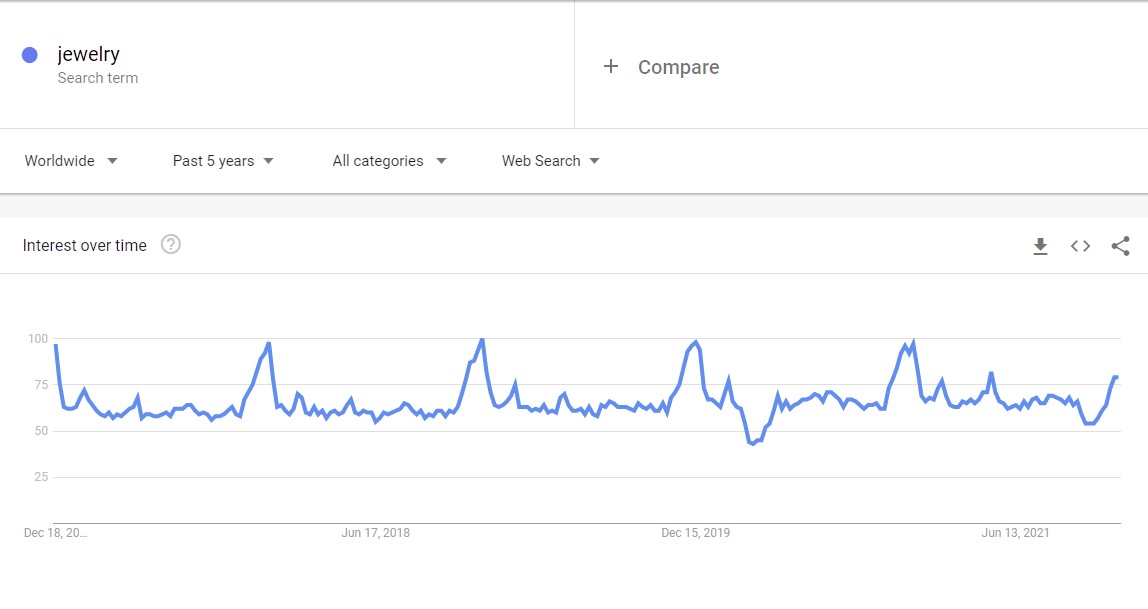Select the Dec 15, 2019 axis label
Screen dimensions: 1148x609
point(695,533)
